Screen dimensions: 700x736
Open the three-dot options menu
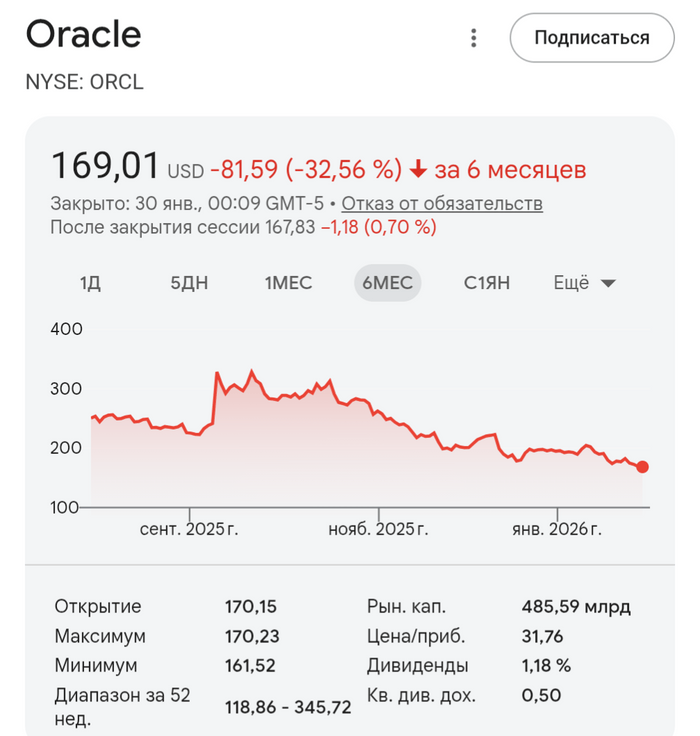point(473,38)
